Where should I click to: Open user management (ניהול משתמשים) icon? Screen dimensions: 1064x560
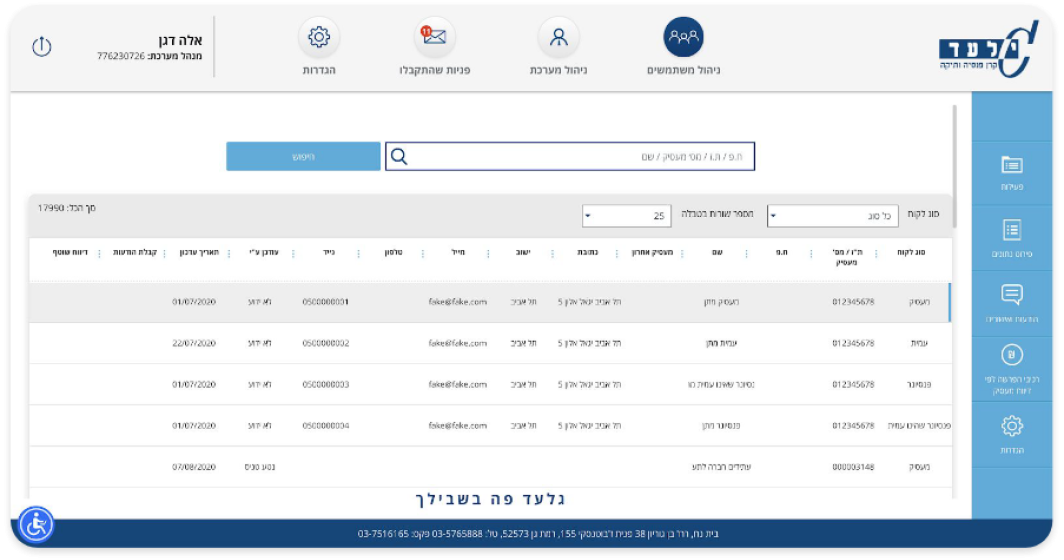click(x=683, y=38)
